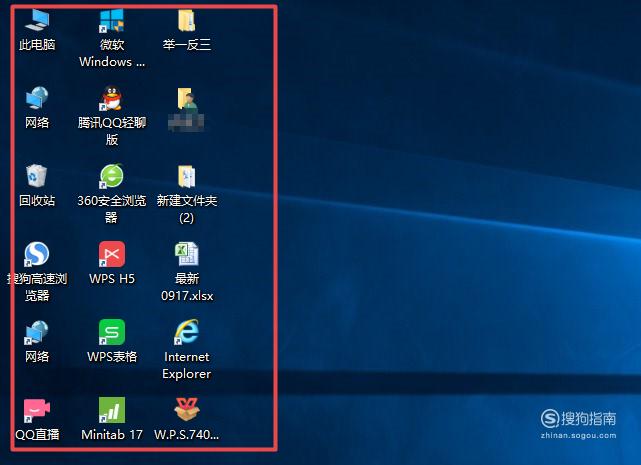Select the 回收站 recycle bin icon
The image size is (641, 465).
point(37,176)
